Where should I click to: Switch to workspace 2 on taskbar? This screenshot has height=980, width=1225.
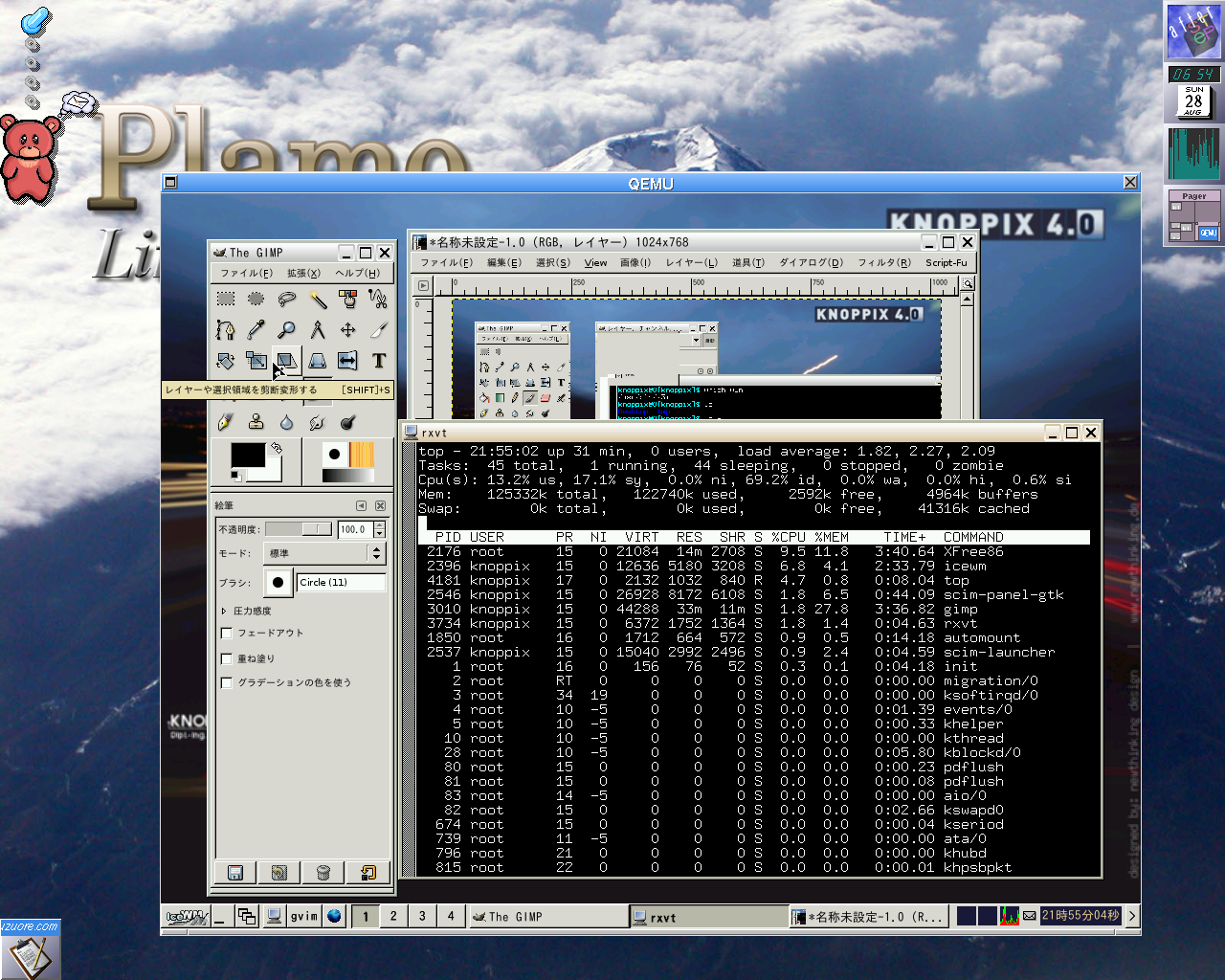[393, 916]
